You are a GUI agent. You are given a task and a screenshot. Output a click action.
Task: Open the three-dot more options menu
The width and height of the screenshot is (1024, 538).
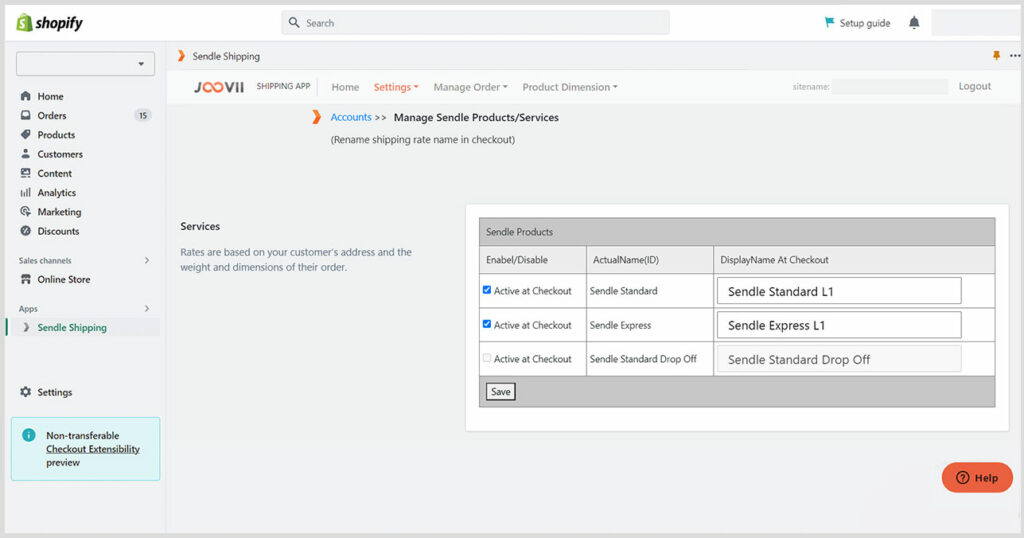[1015, 55]
